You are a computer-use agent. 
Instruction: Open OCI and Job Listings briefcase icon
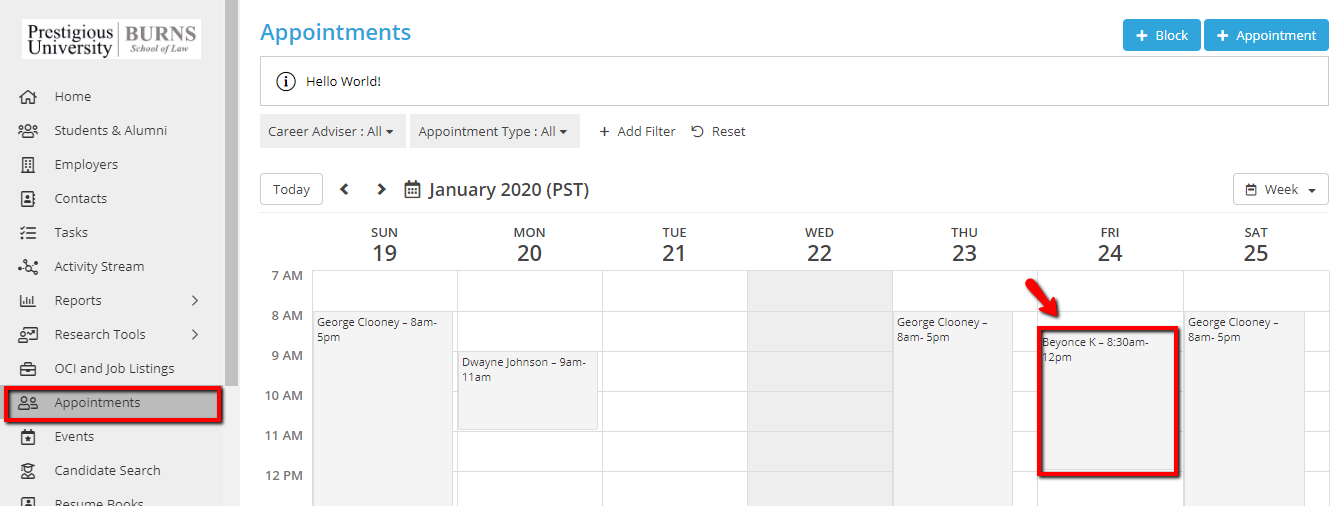(x=28, y=369)
